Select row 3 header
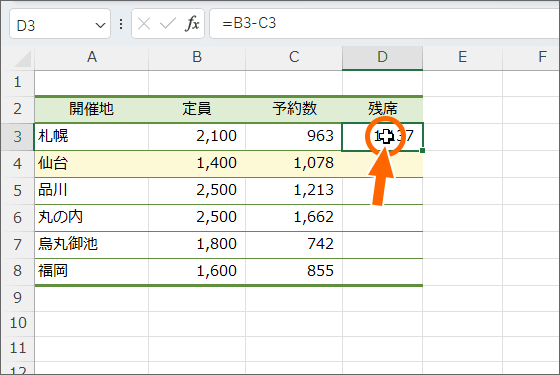Viewport: 560px width, 375px height. point(18,136)
